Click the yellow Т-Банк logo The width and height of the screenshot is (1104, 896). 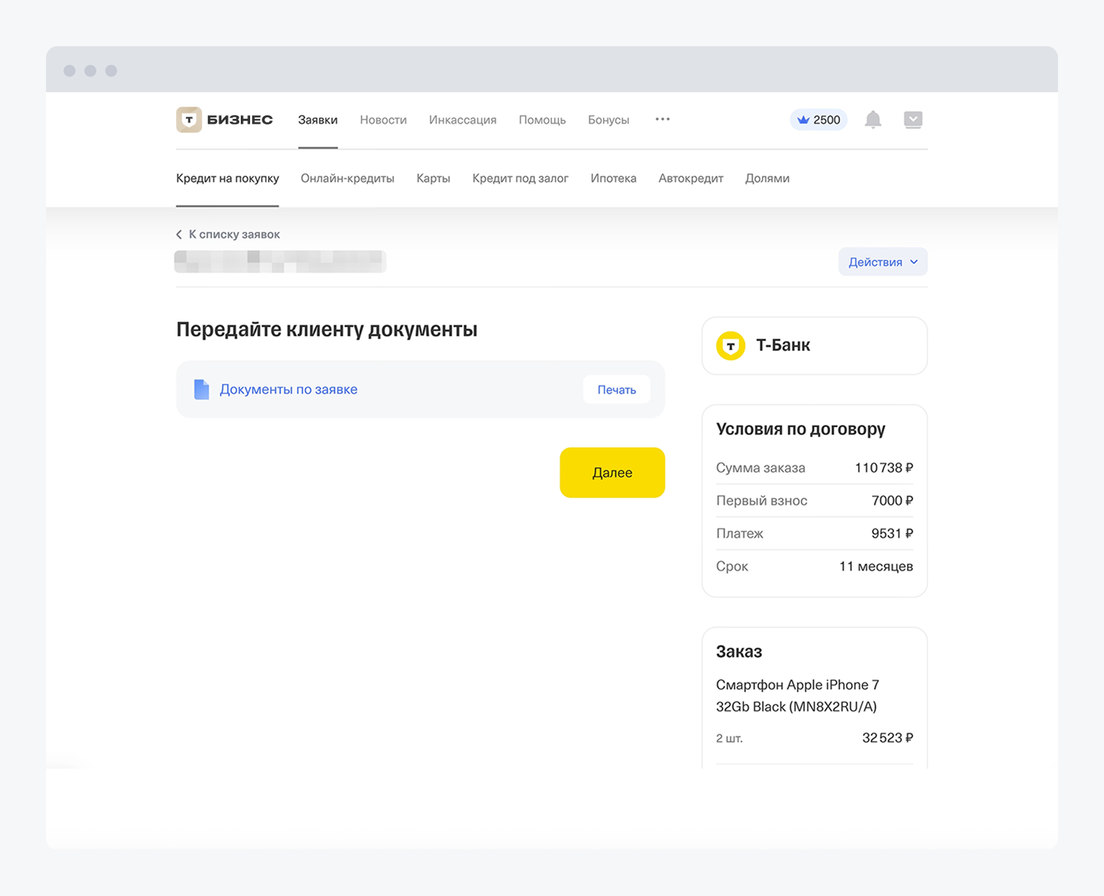click(x=731, y=346)
